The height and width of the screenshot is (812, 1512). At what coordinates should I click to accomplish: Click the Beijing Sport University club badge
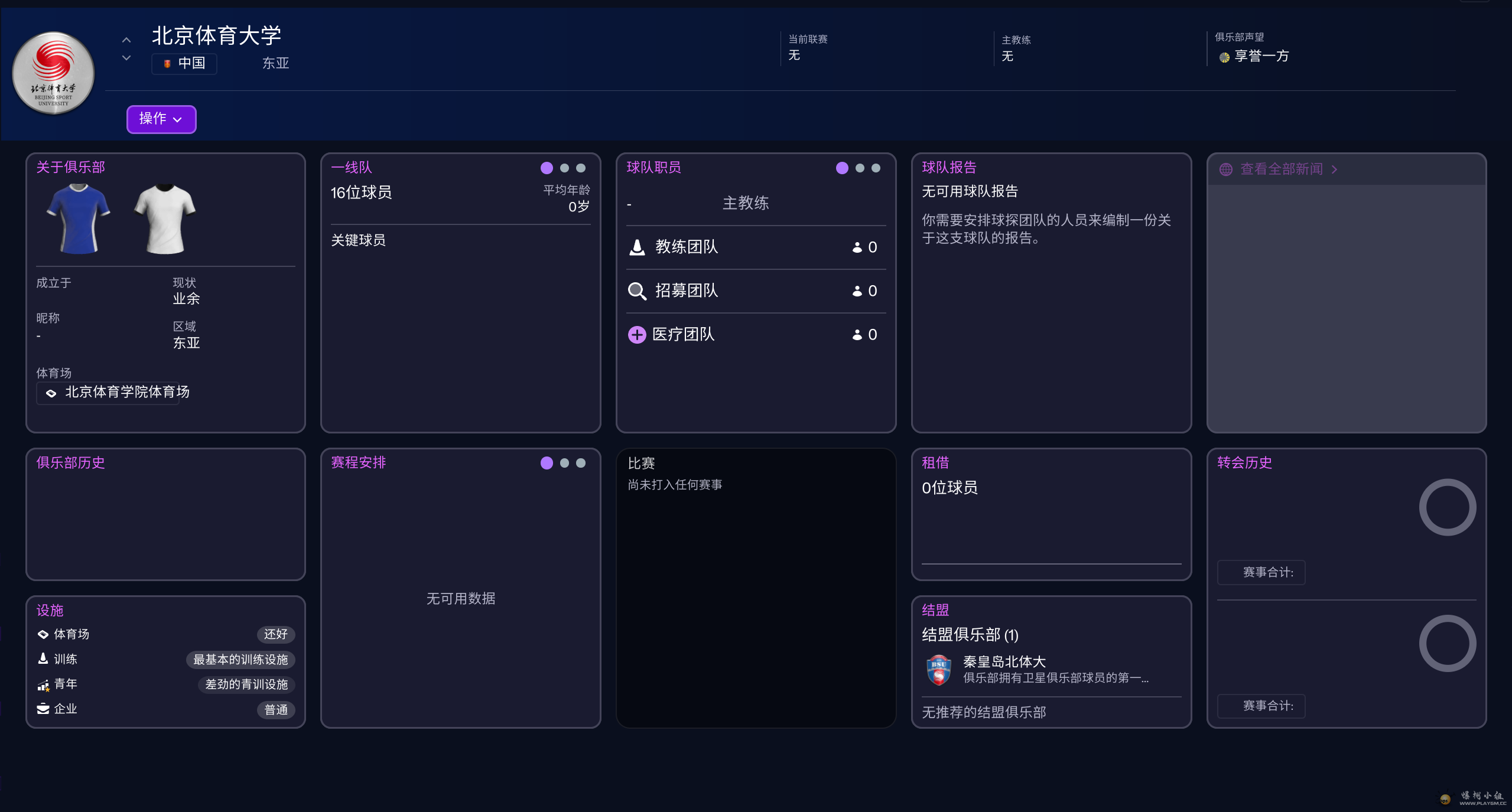(x=53, y=73)
